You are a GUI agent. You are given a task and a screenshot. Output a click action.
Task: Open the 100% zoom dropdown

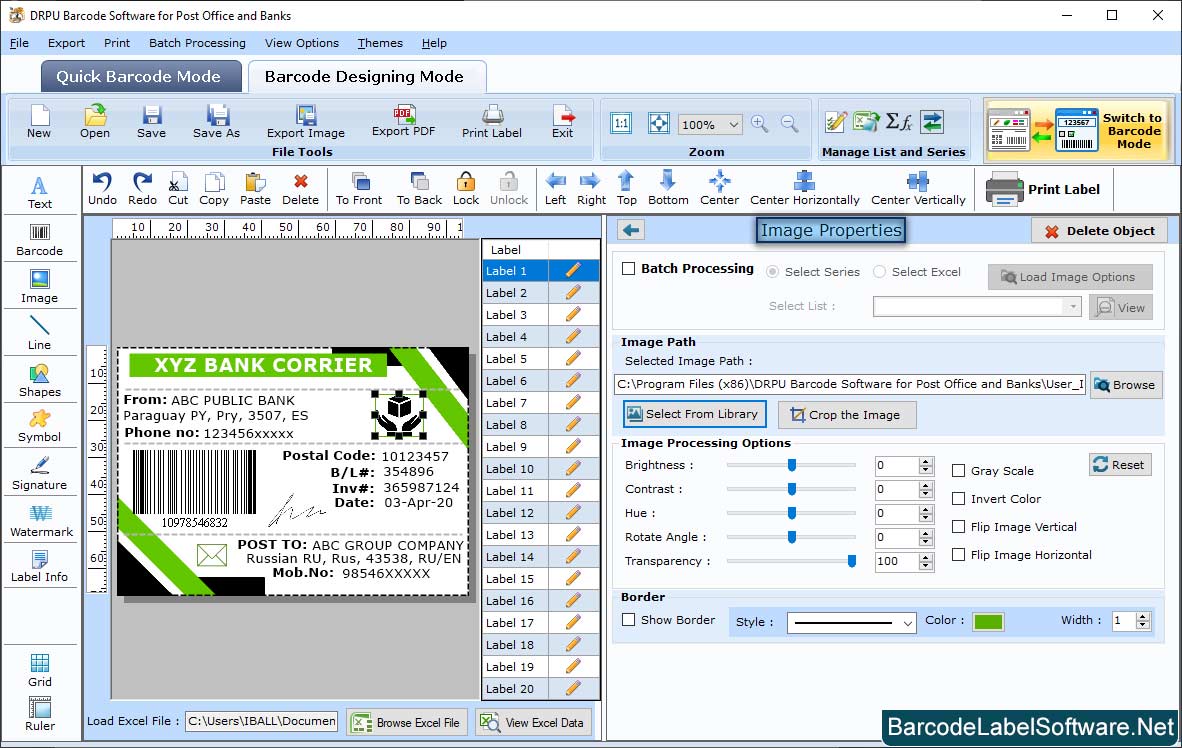click(710, 125)
